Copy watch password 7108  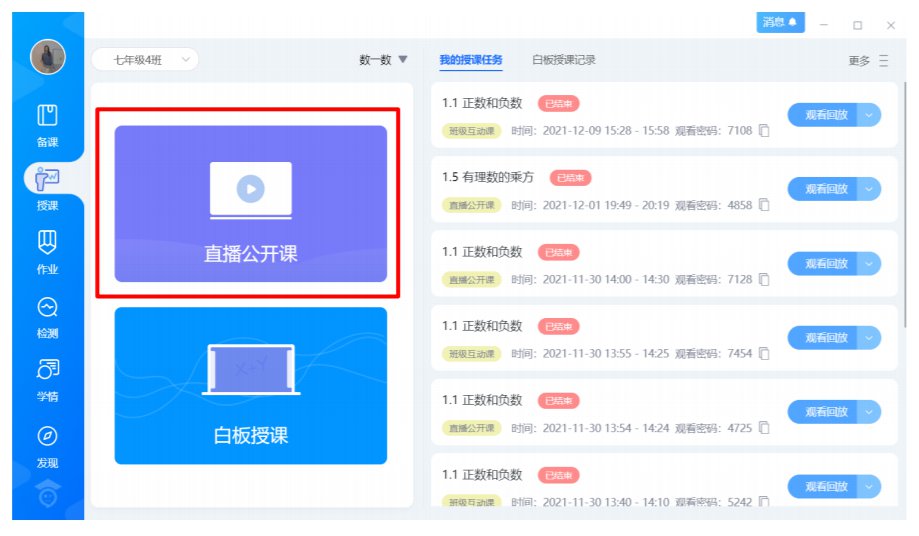764,130
